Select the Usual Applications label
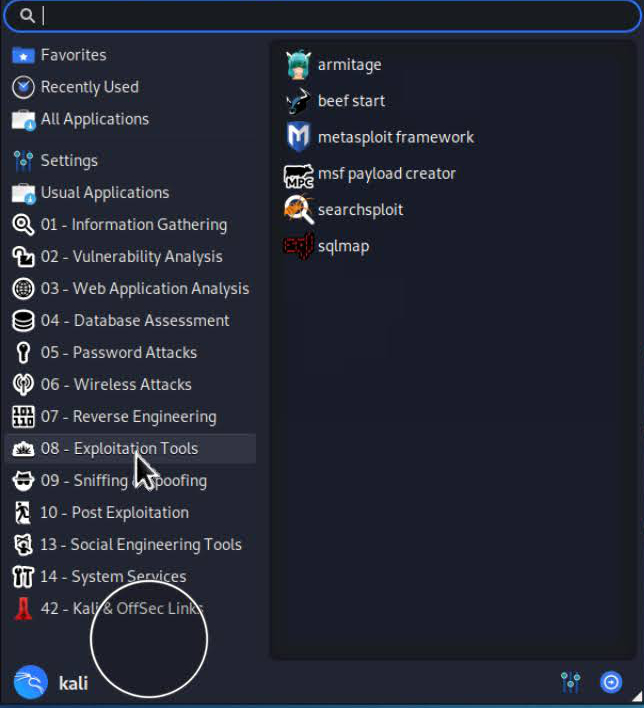Viewport: 644px width, 708px height. pyautogui.click(x=105, y=193)
